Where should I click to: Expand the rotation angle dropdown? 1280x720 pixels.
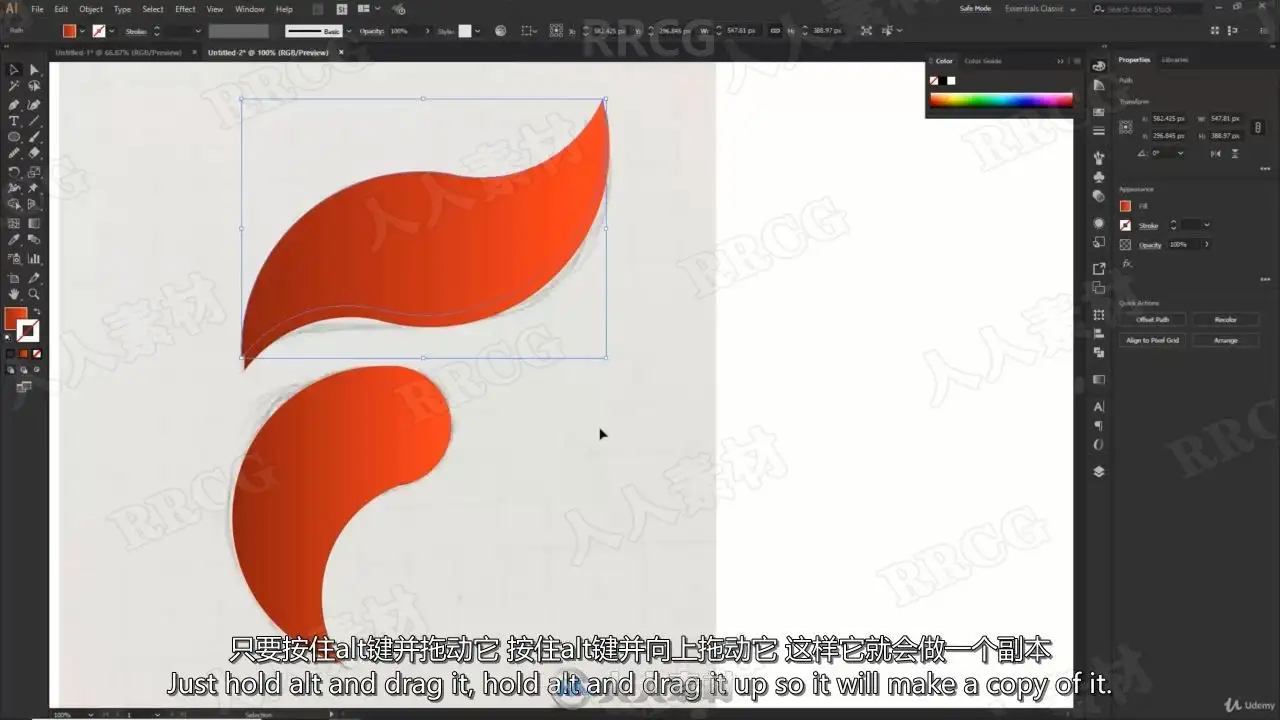tap(1181, 153)
